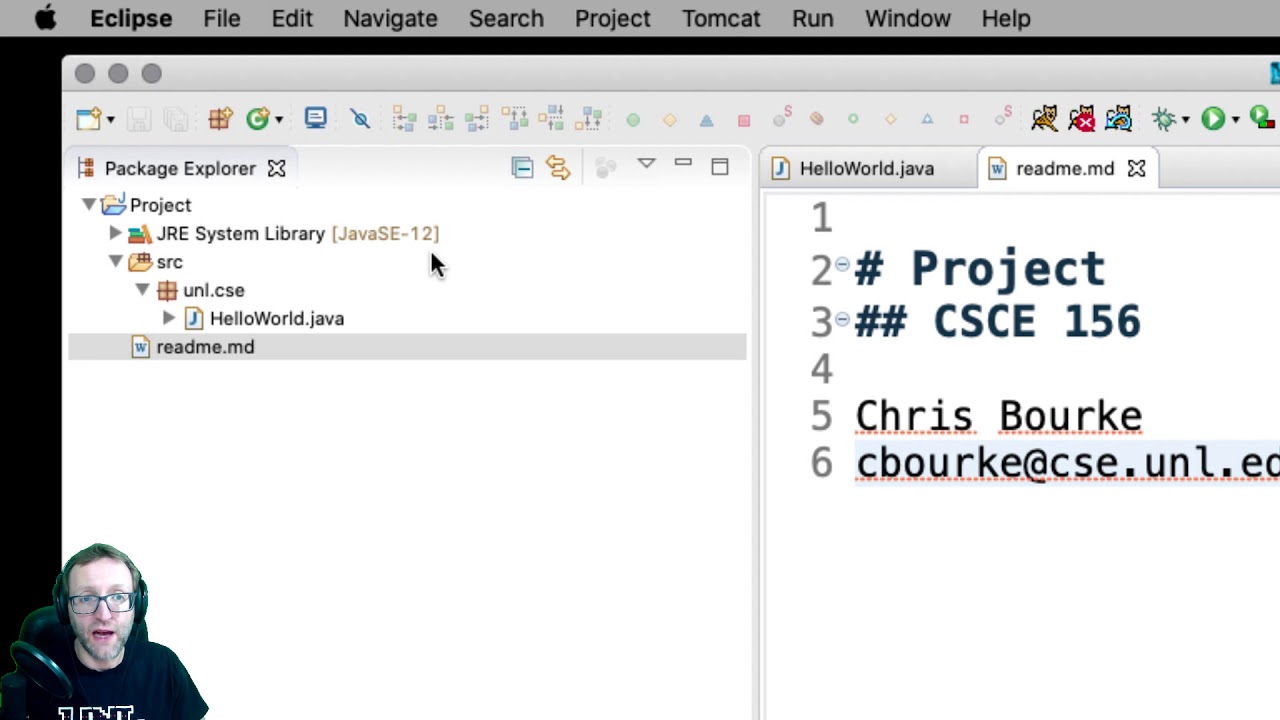Open the Tomcat menu
1280x720 pixels.
(x=721, y=18)
